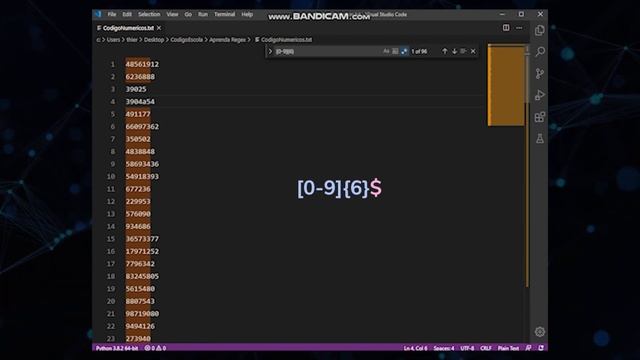Close the CodigoNumericos.txt tab
The height and width of the screenshot is (360, 640).
pos(159,28)
